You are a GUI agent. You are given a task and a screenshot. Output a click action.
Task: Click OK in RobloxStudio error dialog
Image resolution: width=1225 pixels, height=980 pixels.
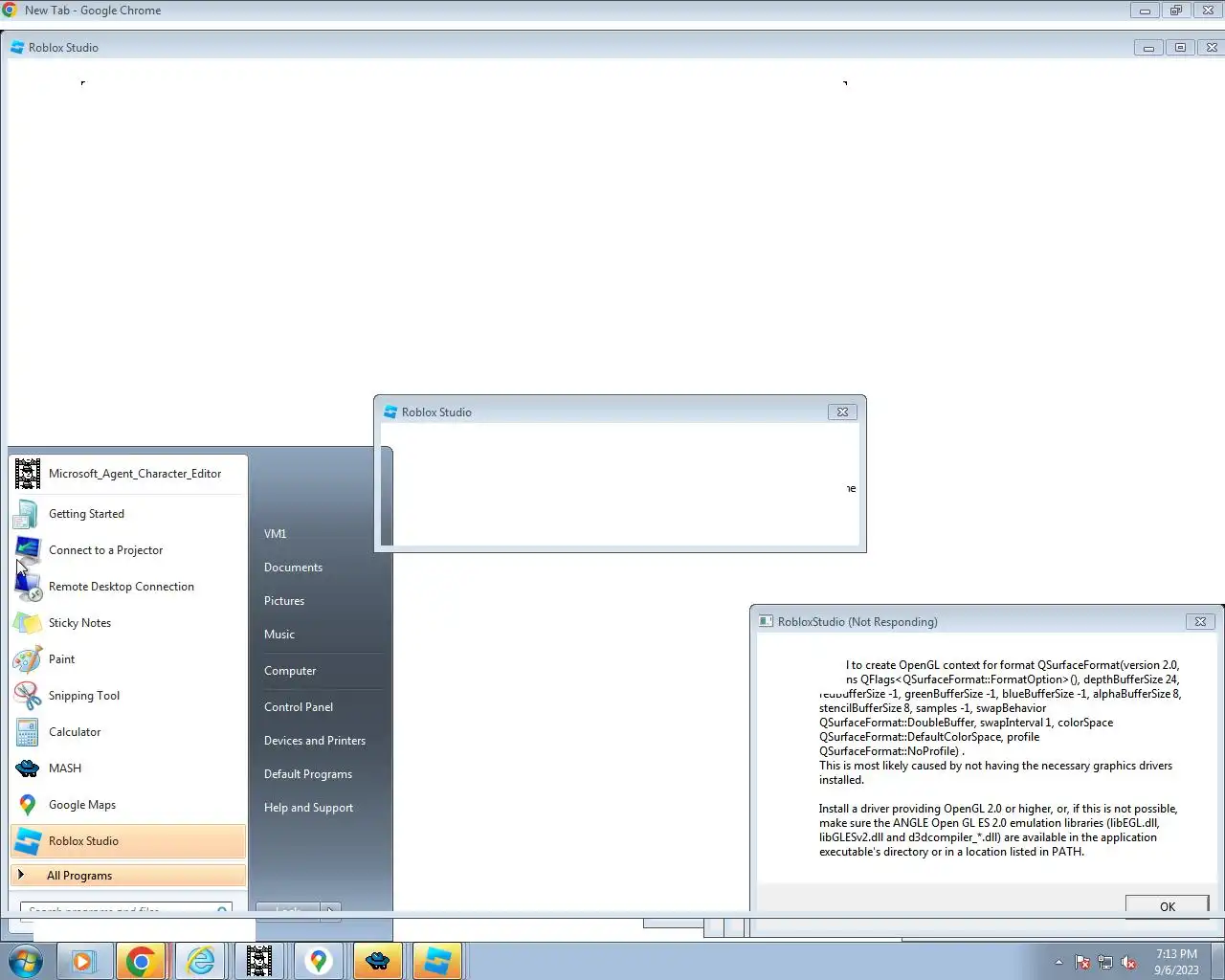(1168, 905)
